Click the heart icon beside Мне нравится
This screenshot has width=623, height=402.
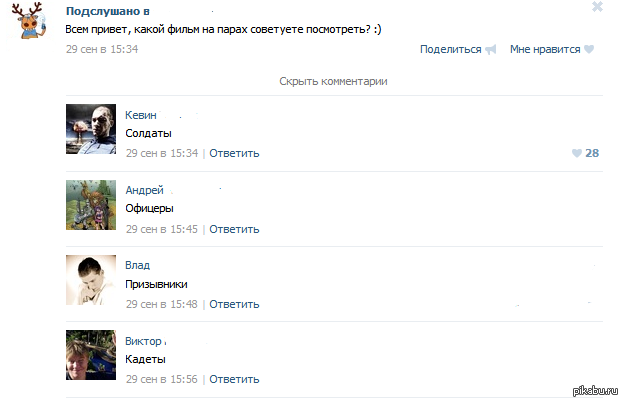click(589, 49)
